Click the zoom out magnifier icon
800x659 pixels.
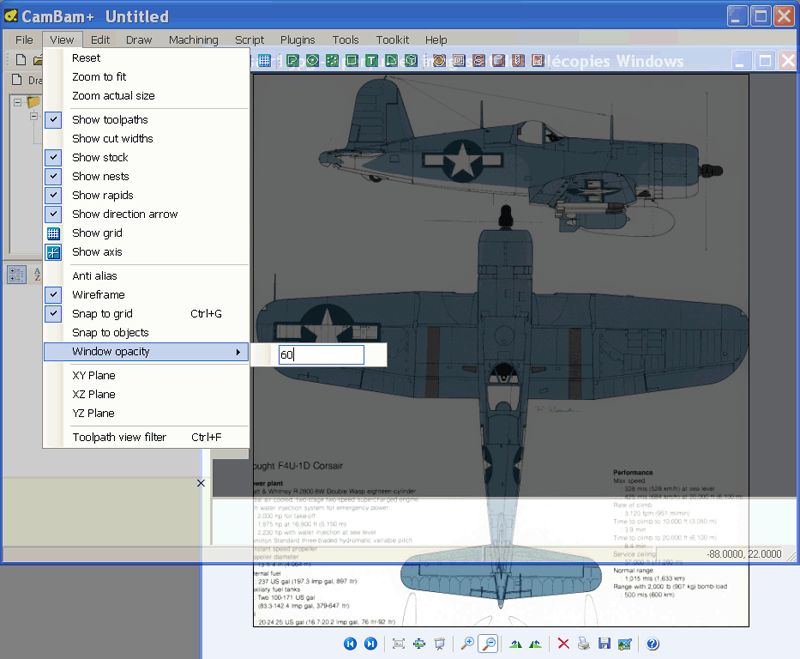(x=489, y=644)
